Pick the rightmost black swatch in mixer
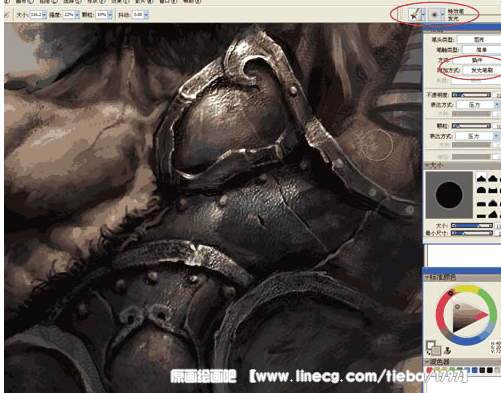Viewport: 501px width, 393px height. [x=490, y=370]
